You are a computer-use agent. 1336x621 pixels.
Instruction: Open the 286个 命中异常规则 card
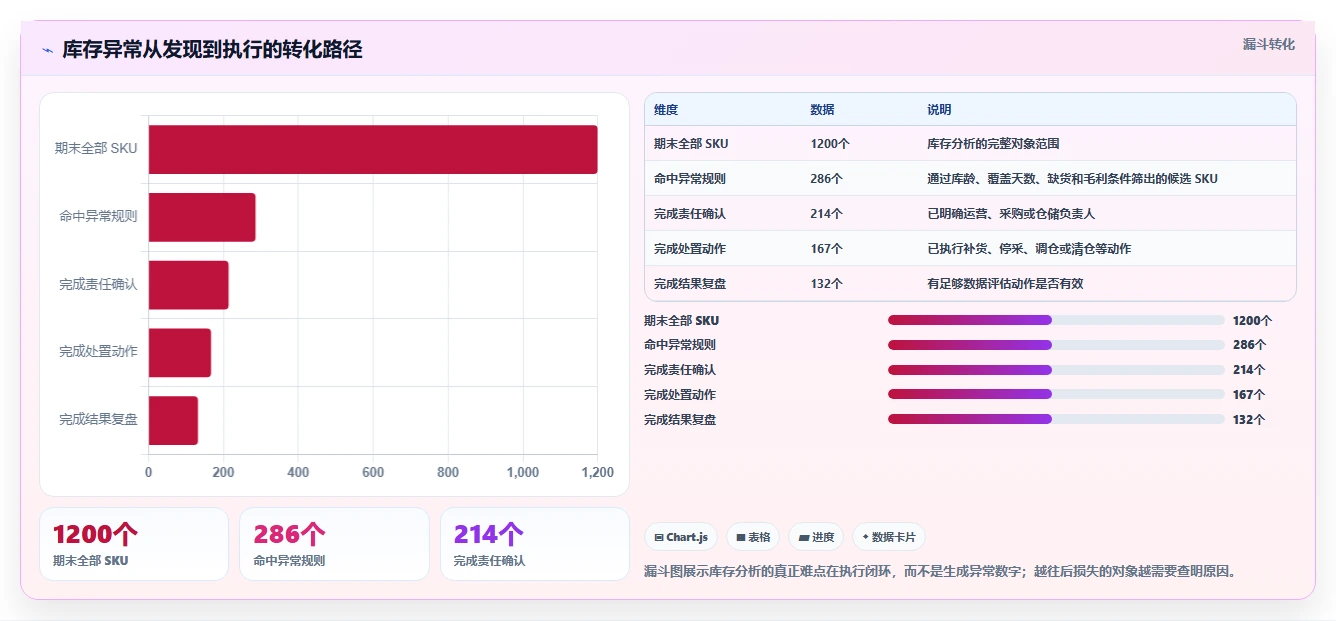(x=334, y=544)
